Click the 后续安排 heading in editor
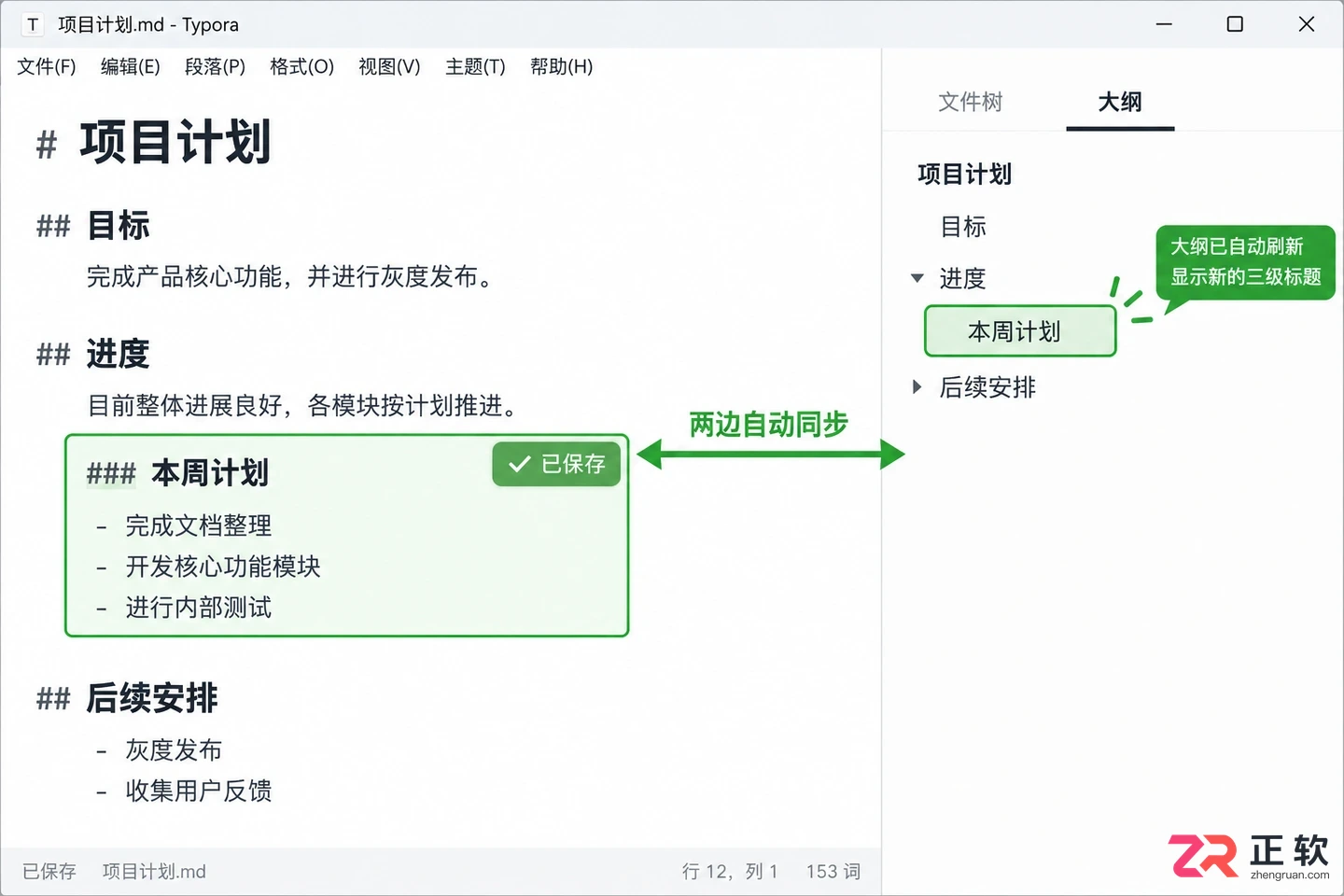This screenshot has height=896, width=1344. (x=152, y=698)
